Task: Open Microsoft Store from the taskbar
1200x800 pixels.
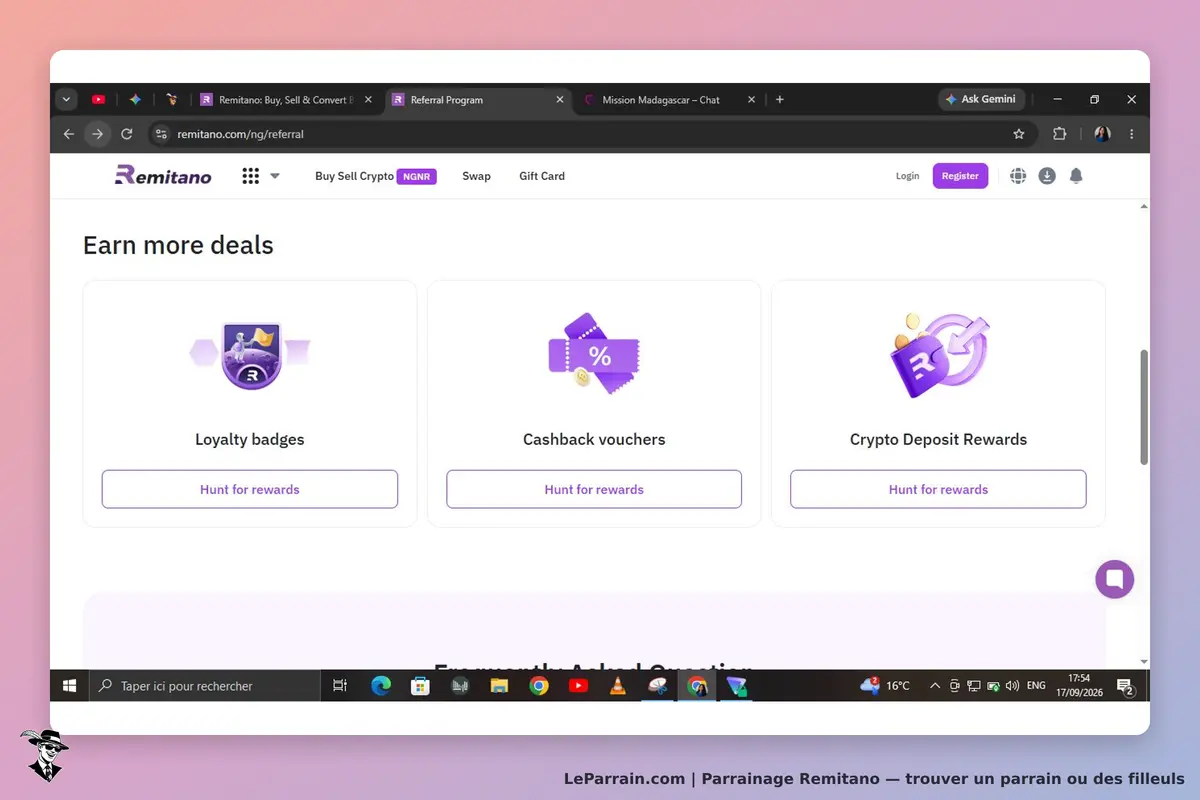Action: pyautogui.click(x=421, y=686)
